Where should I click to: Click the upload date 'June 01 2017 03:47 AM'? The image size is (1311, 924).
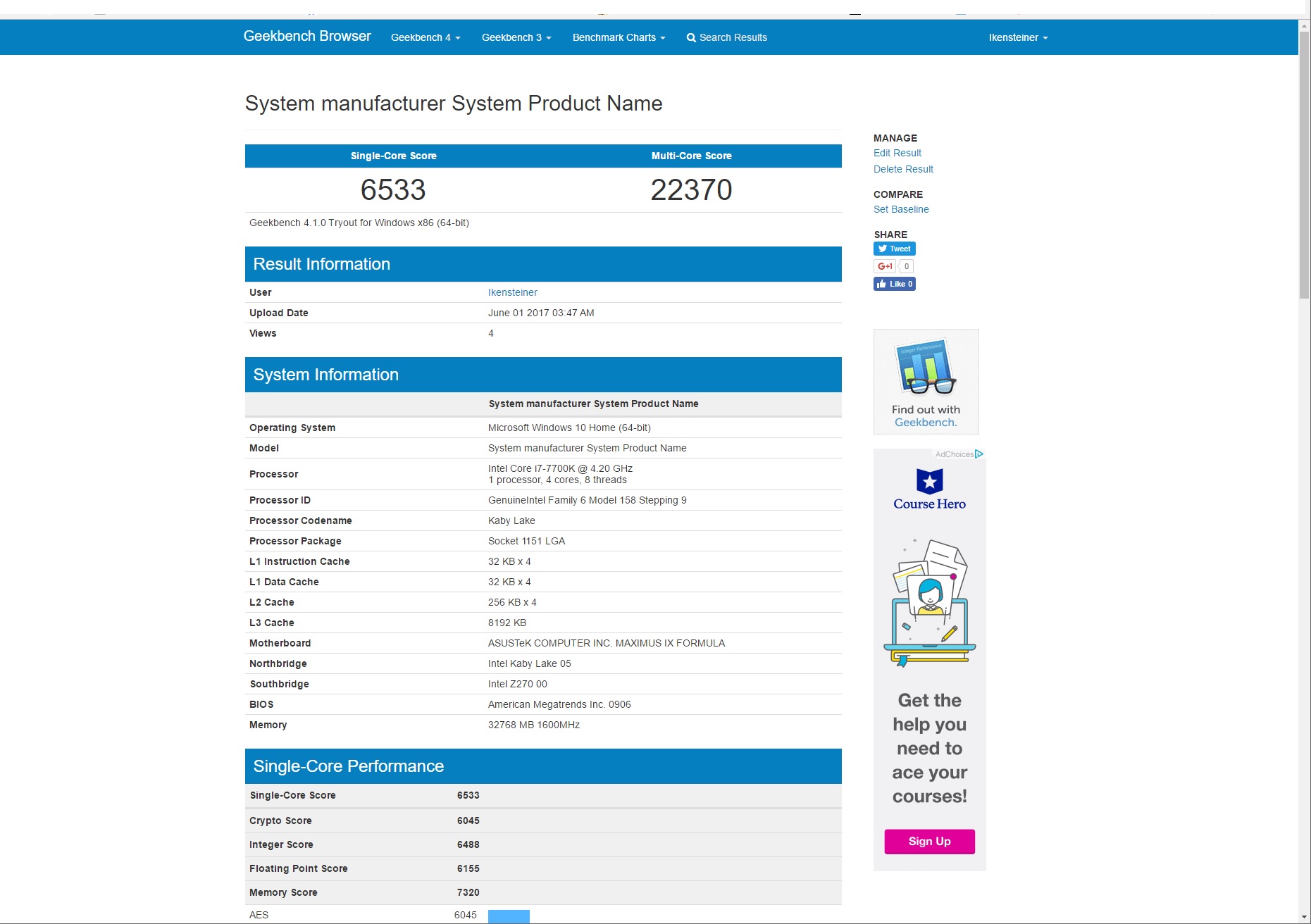[541, 313]
